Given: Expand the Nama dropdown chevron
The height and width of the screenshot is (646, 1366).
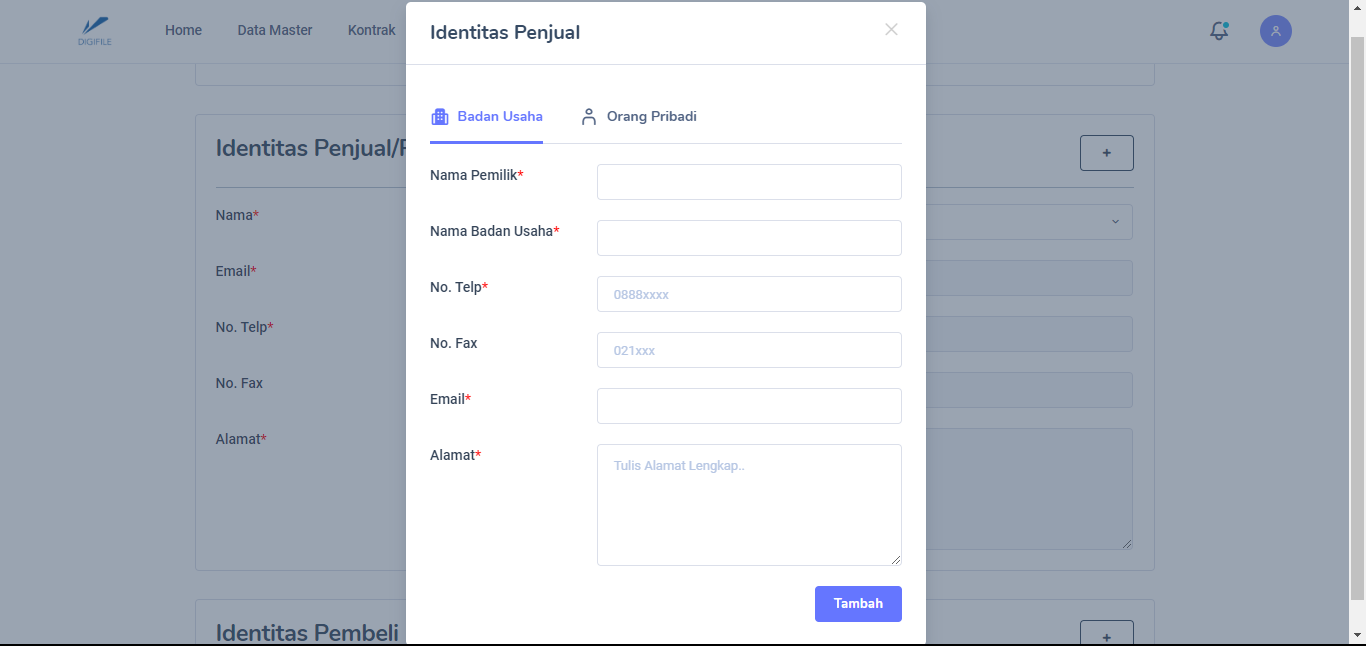Looking at the screenshot, I should click(1115, 222).
